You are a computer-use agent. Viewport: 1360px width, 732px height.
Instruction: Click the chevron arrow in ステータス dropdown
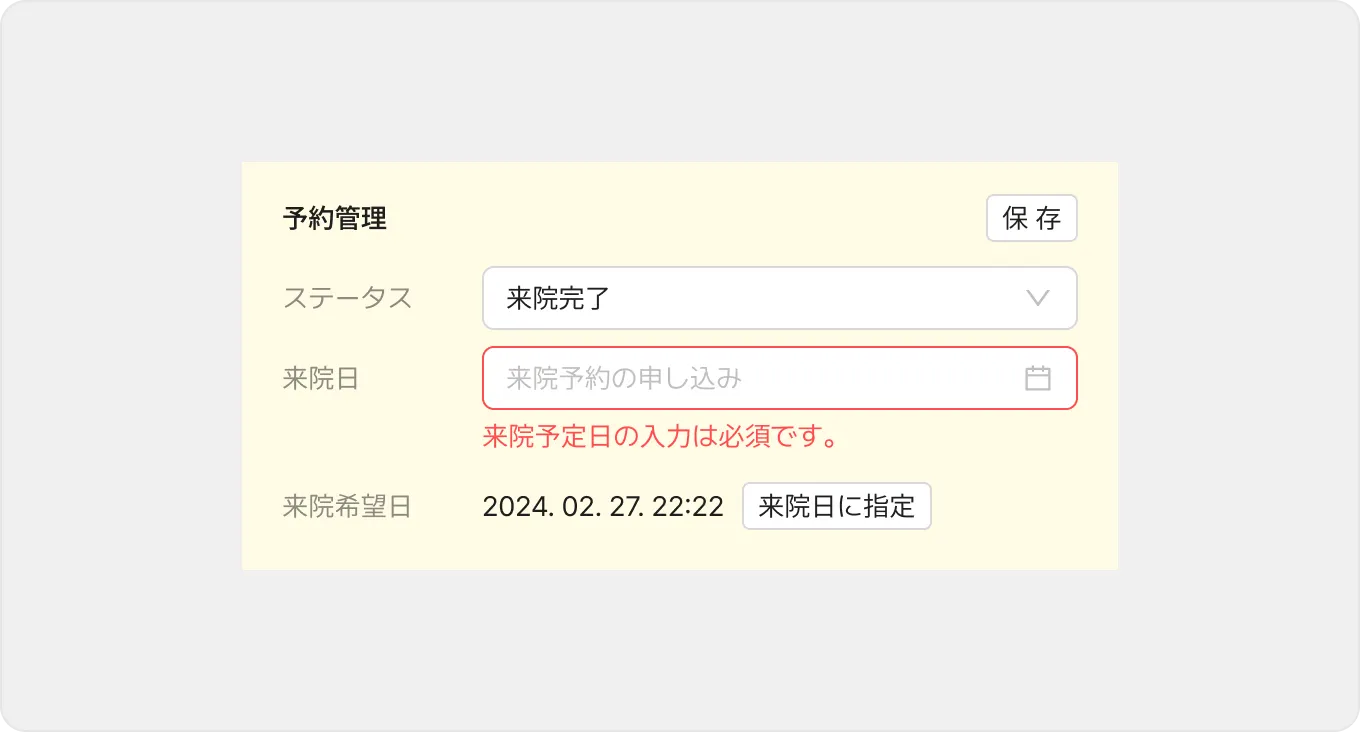[x=1038, y=298]
